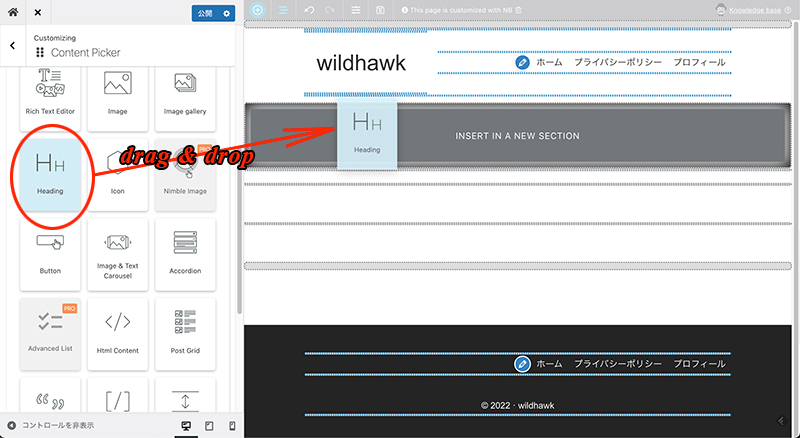Viewport: 800px width, 438px height.
Task: Choose the Image gallery module
Action: 184,96
